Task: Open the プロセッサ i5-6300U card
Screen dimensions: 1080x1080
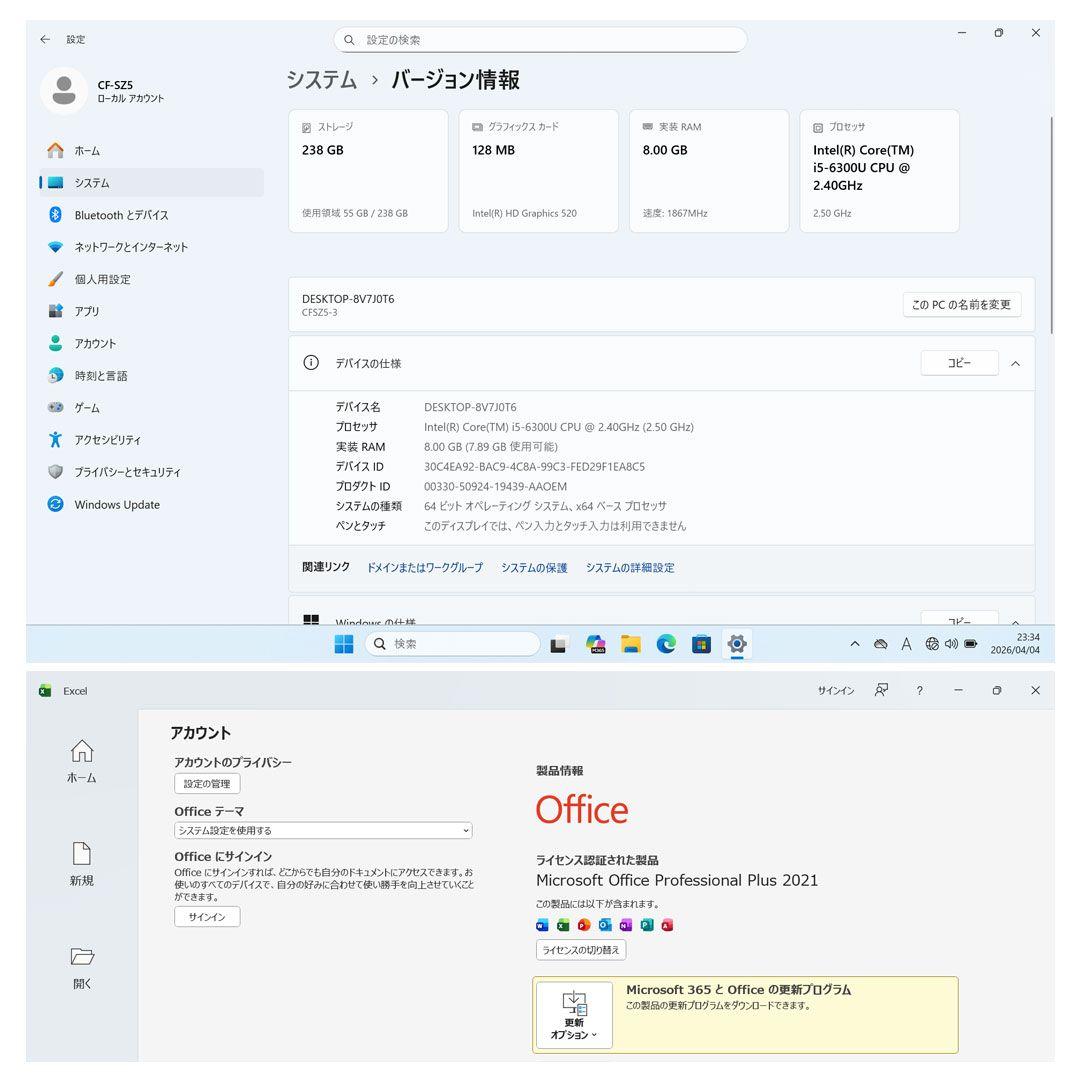Action: (x=880, y=171)
